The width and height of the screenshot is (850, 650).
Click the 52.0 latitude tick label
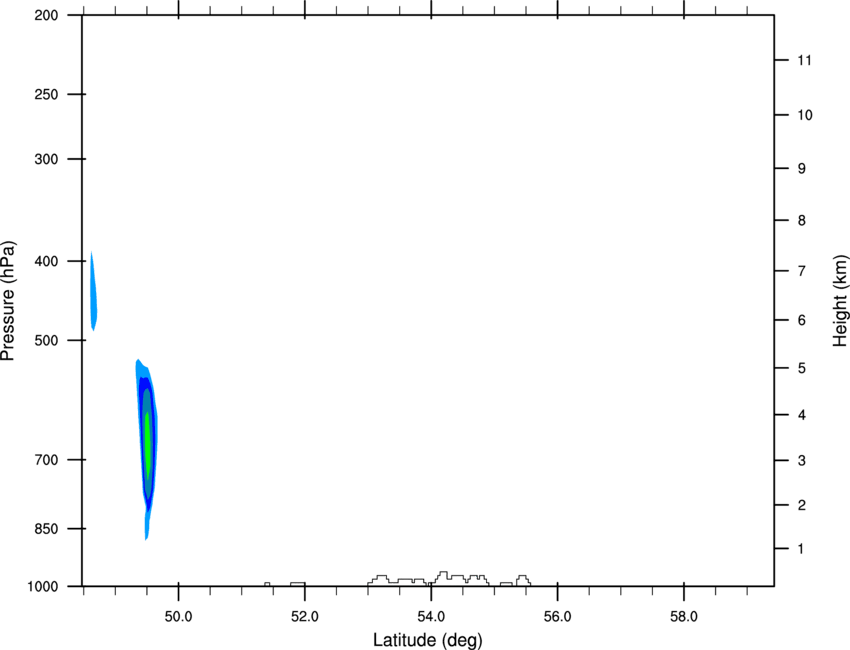[x=305, y=617]
